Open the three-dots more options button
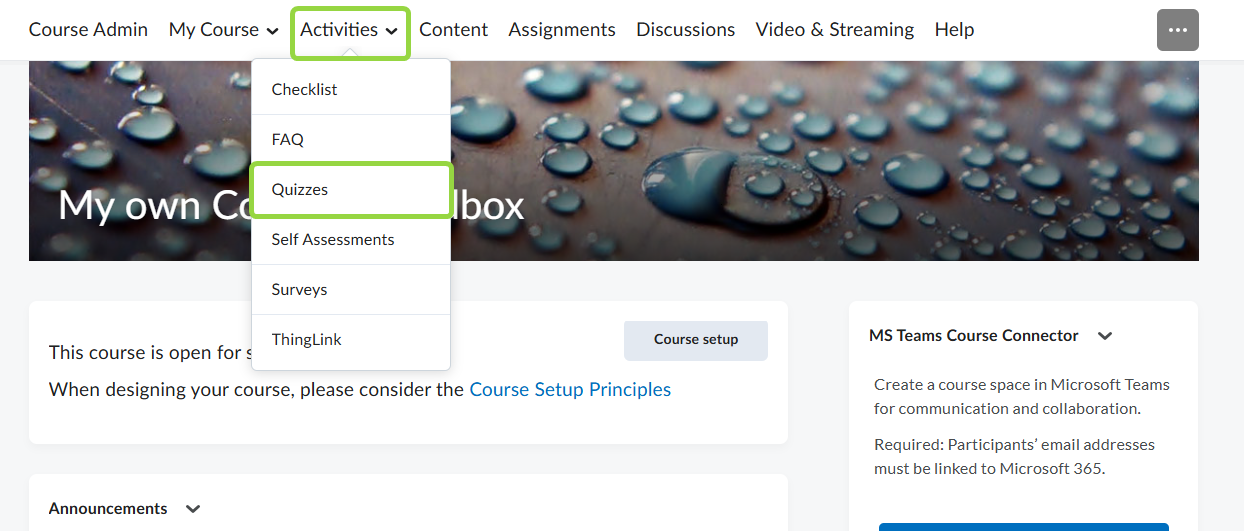The width and height of the screenshot is (1244, 531). pos(1177,30)
